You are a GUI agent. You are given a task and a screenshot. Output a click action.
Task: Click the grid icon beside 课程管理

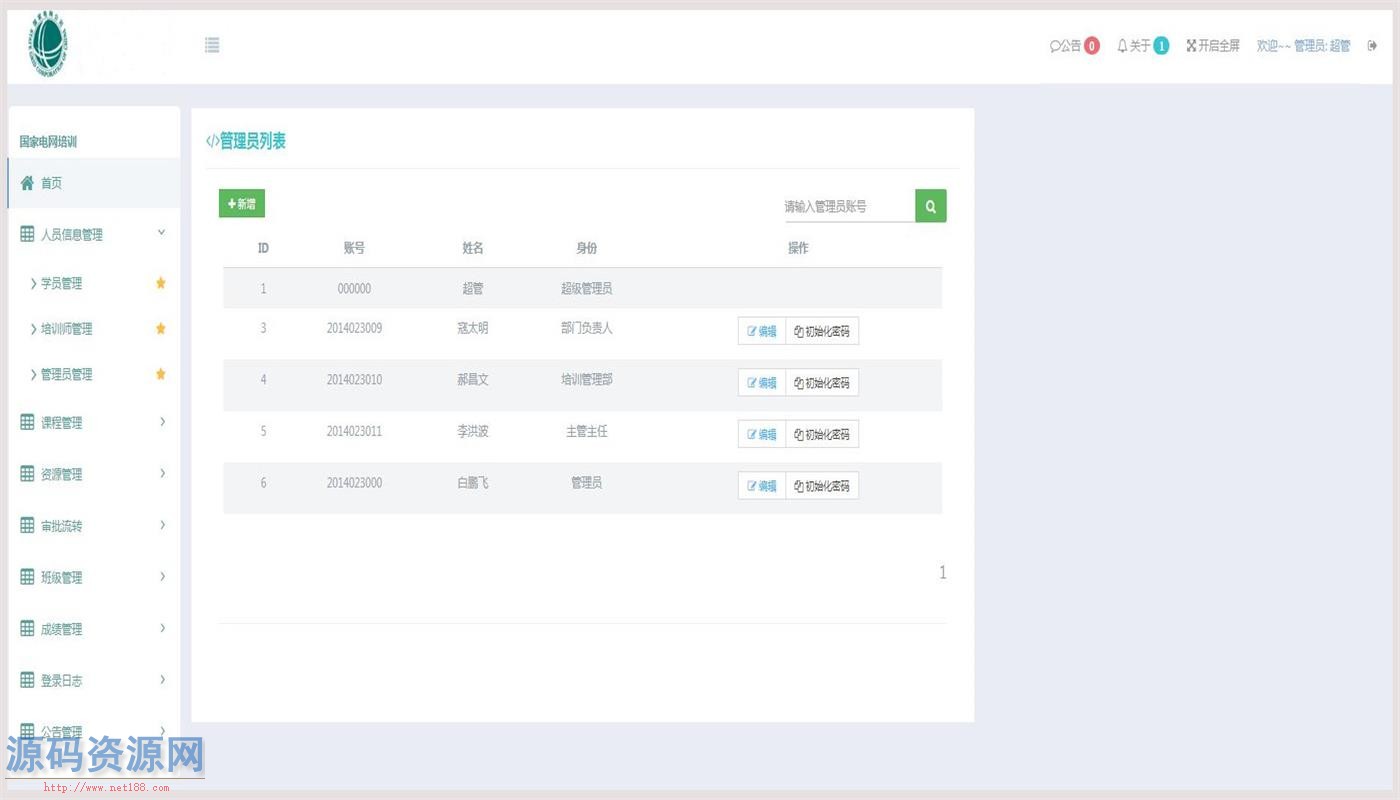27,422
